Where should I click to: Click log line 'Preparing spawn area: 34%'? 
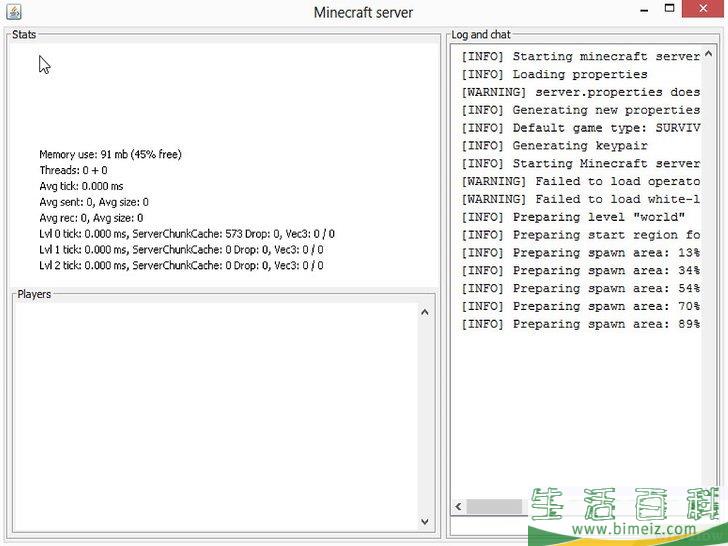click(580, 271)
